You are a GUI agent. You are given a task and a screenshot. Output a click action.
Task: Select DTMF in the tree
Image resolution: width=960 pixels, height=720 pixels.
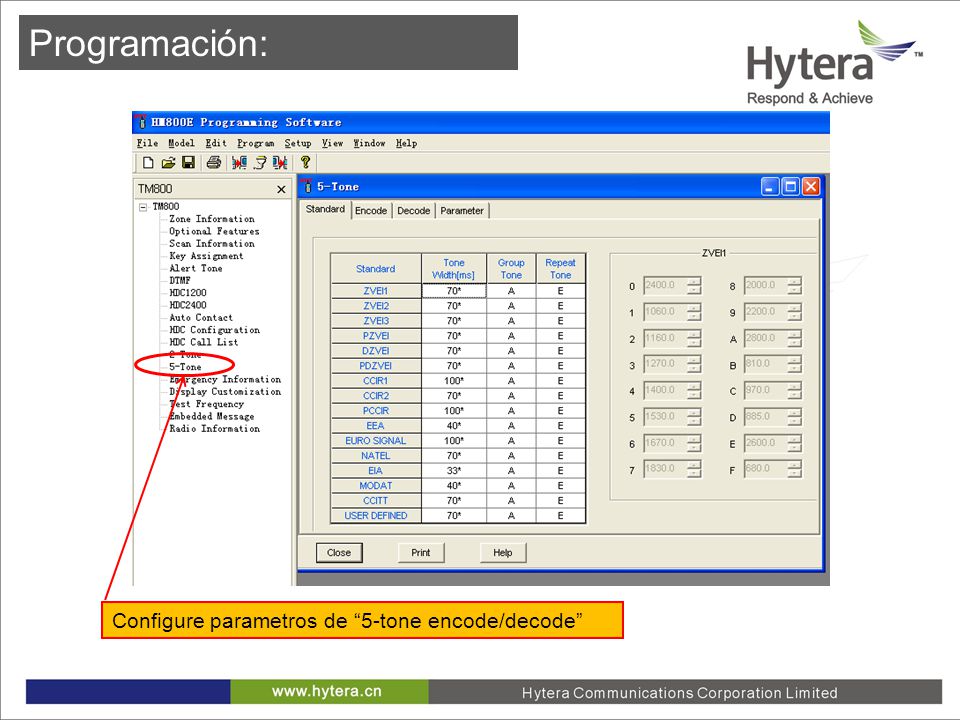pyautogui.click(x=180, y=280)
